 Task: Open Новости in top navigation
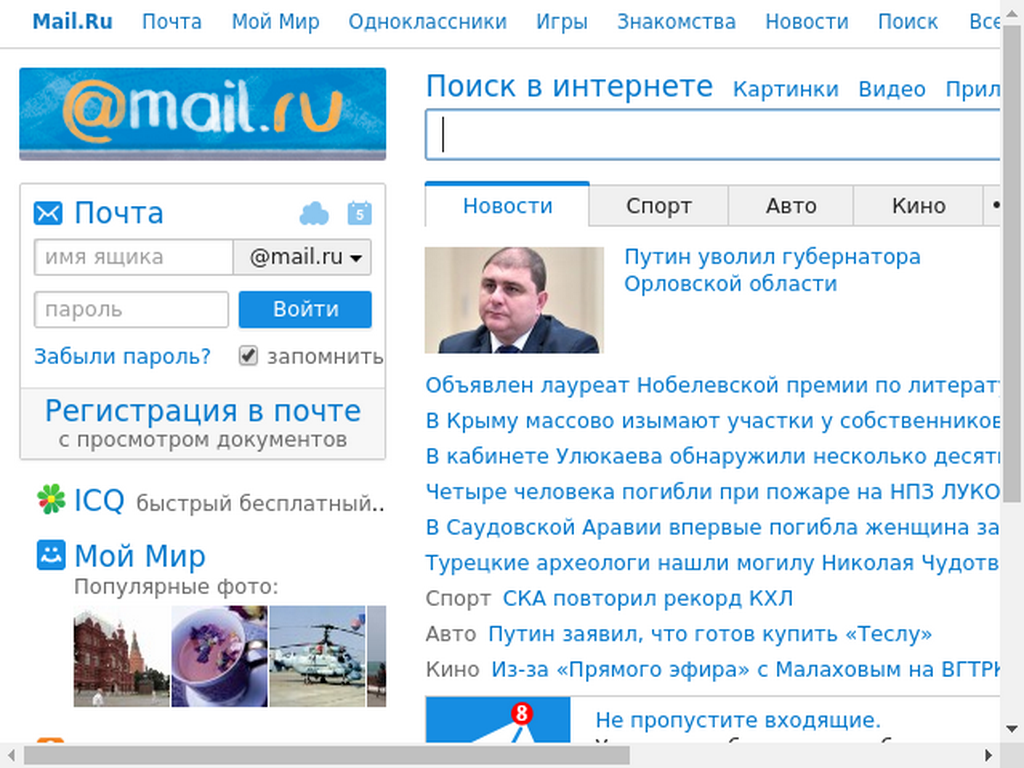pyautogui.click(x=807, y=22)
